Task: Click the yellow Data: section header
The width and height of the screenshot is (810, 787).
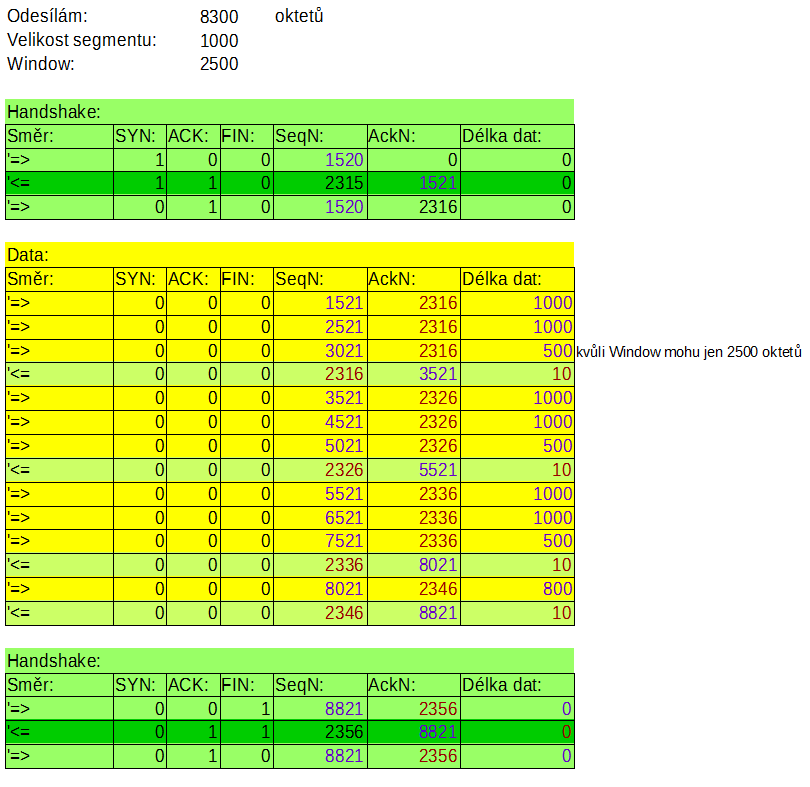Action: coord(290,255)
